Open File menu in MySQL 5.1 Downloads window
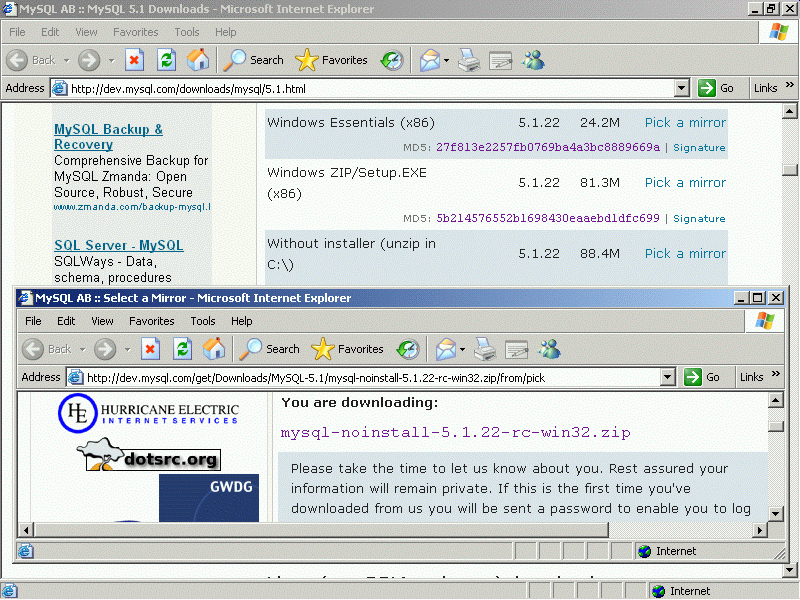The width and height of the screenshot is (800, 600). click(x=17, y=32)
